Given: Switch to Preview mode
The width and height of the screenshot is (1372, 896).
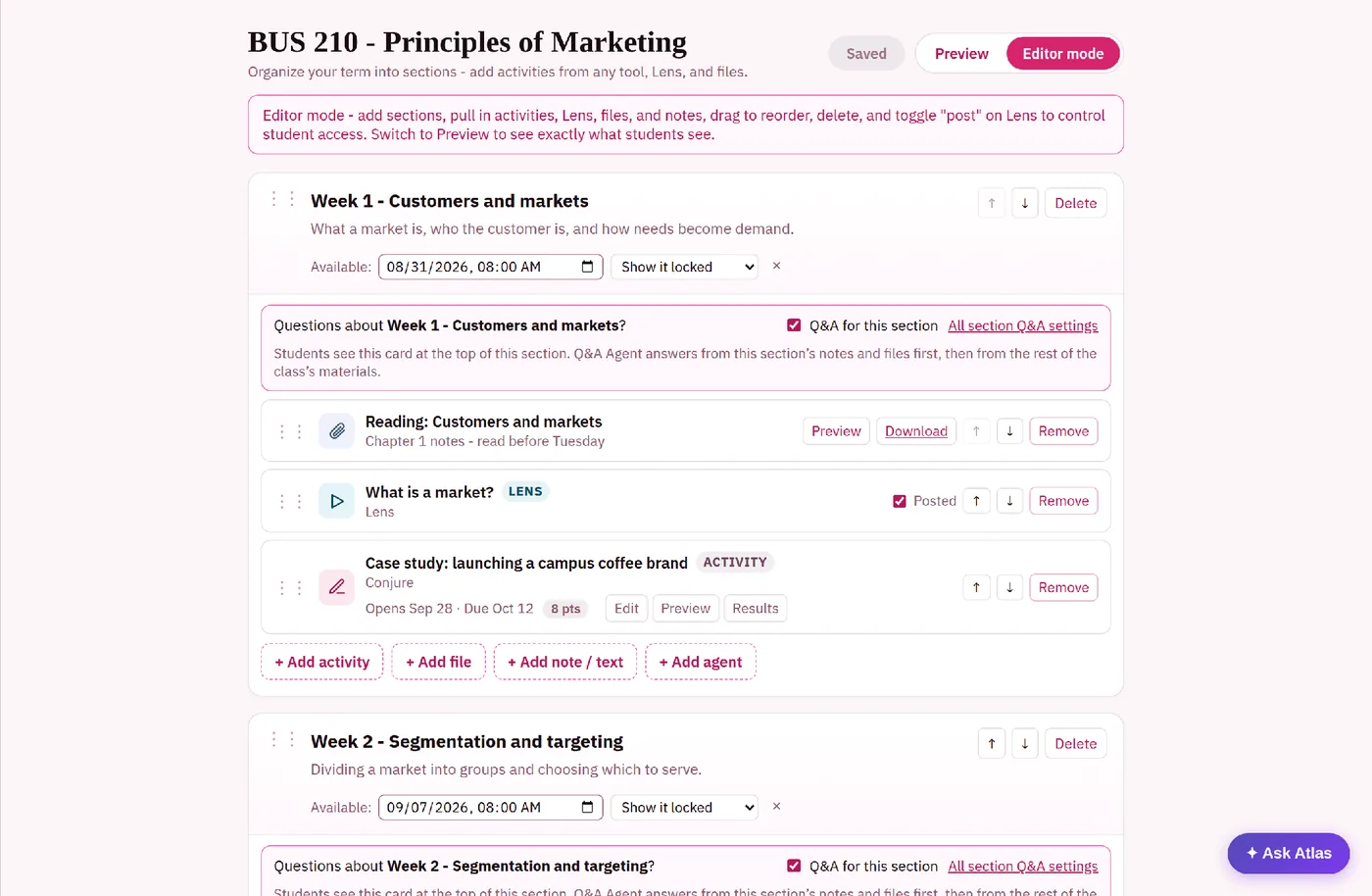Looking at the screenshot, I should [x=961, y=54].
